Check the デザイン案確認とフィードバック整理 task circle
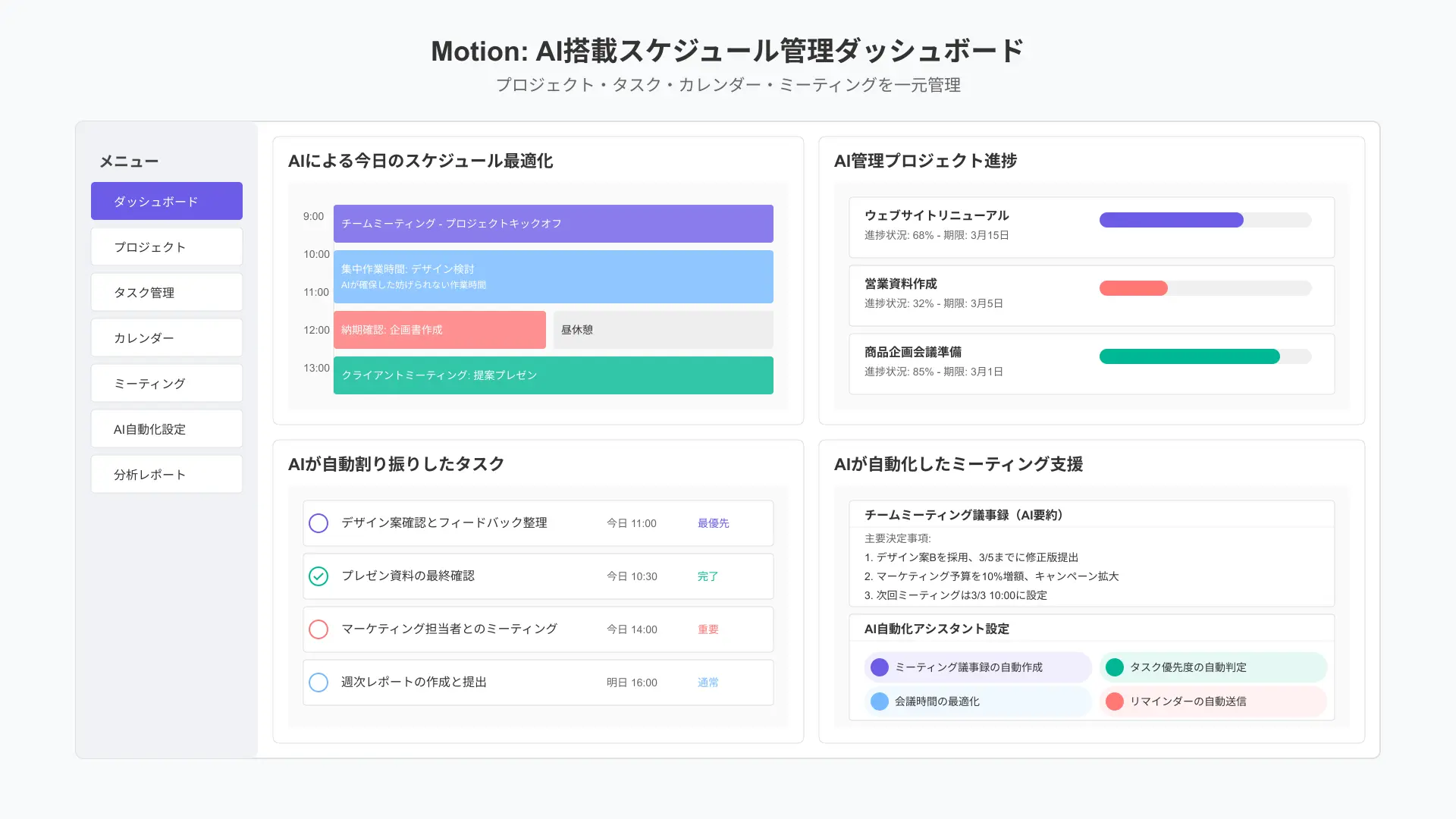 [x=318, y=523]
